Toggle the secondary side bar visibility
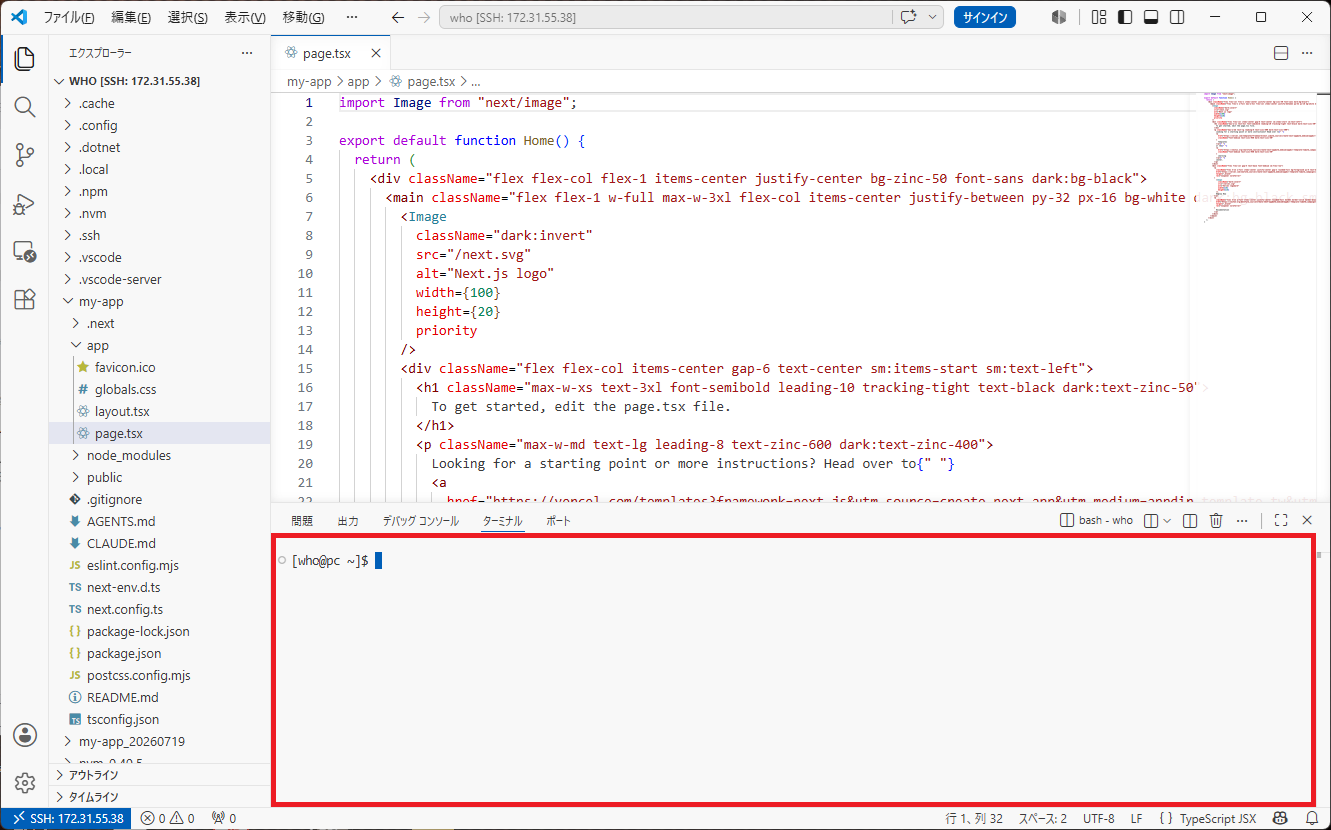Viewport: 1331px width, 830px height. (1177, 17)
